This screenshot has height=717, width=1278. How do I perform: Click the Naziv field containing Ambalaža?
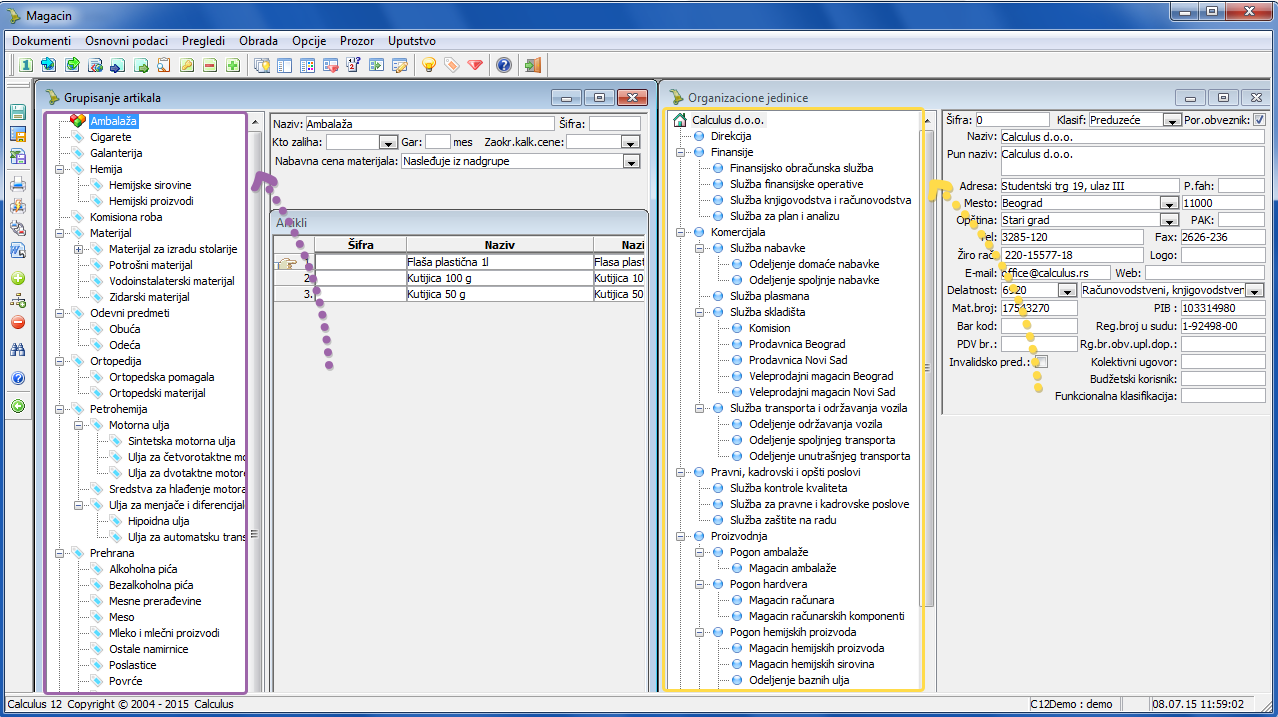429,124
